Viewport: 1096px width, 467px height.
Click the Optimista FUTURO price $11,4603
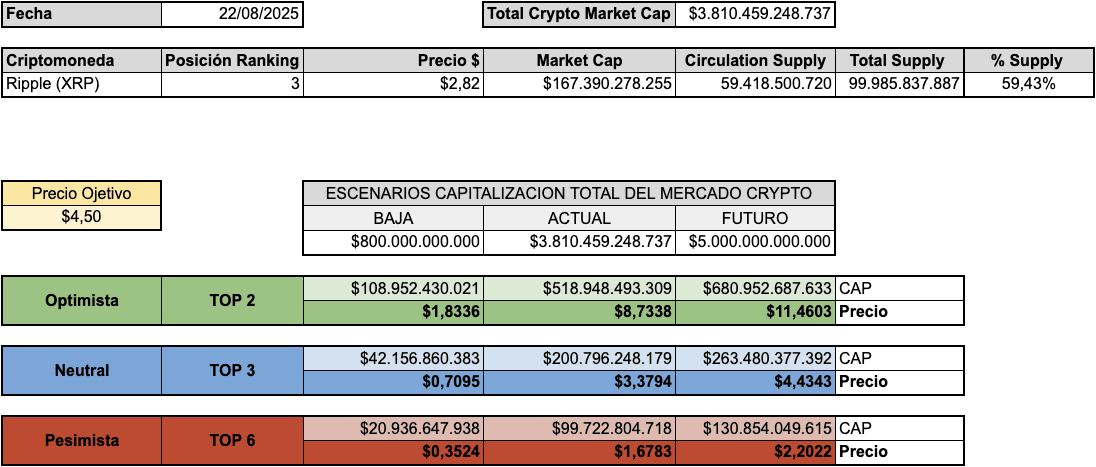tap(755, 312)
